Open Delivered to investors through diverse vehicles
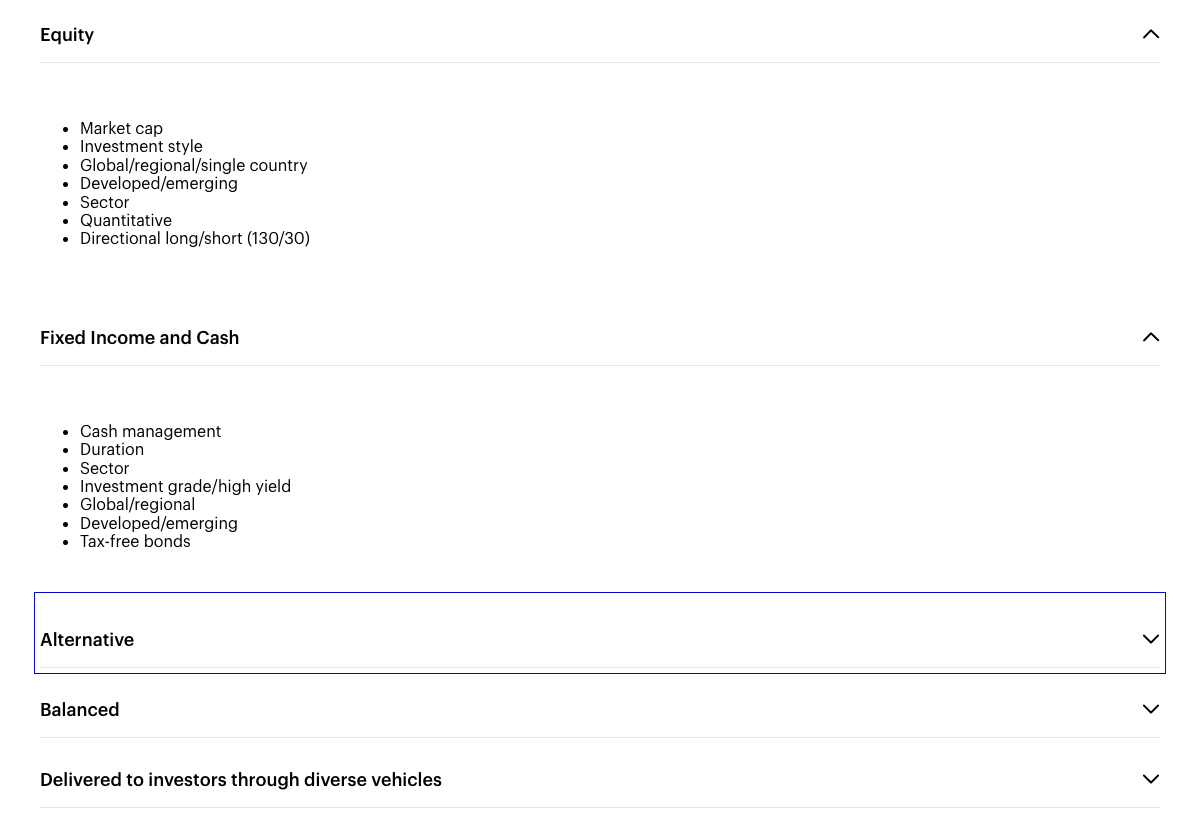Viewport: 1194px width, 823px height. point(240,780)
